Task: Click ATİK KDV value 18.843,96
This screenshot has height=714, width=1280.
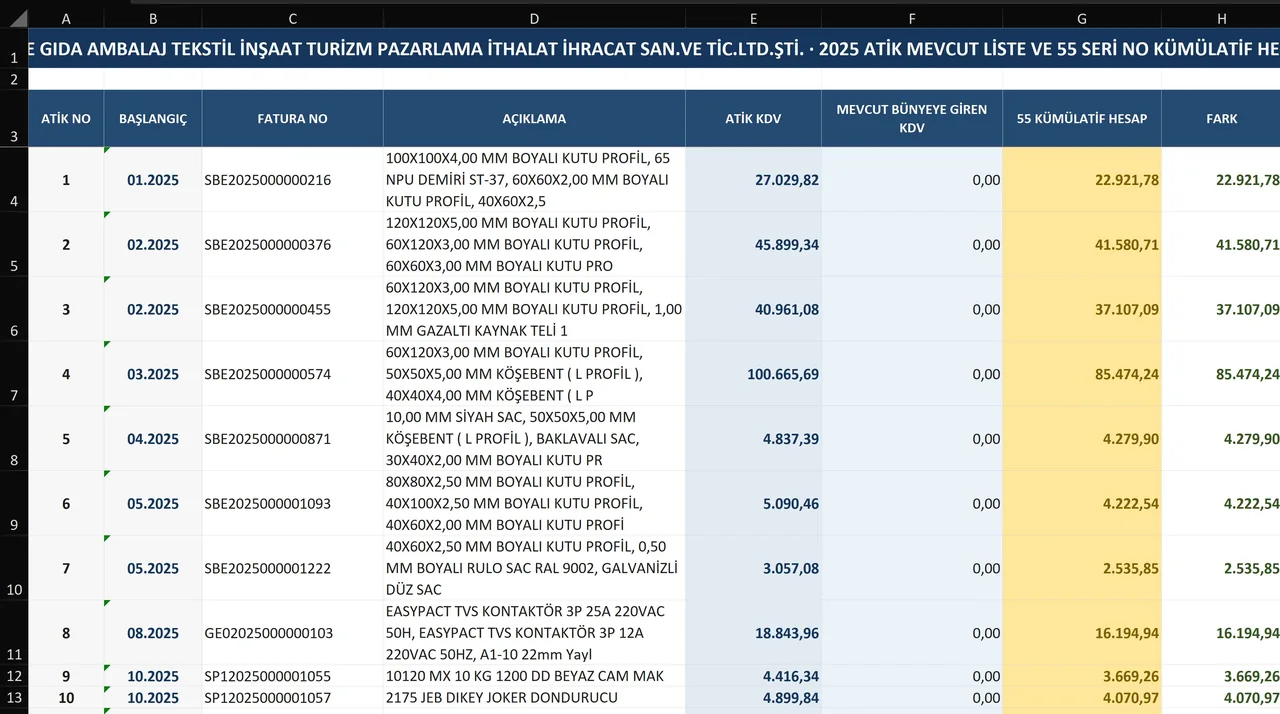Action: (x=753, y=633)
